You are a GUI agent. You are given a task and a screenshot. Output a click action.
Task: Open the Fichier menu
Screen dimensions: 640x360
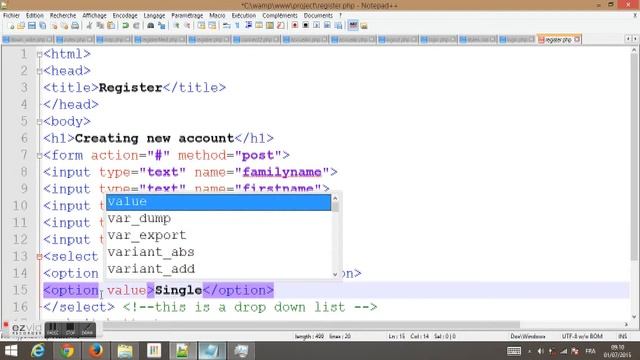pos(11,16)
